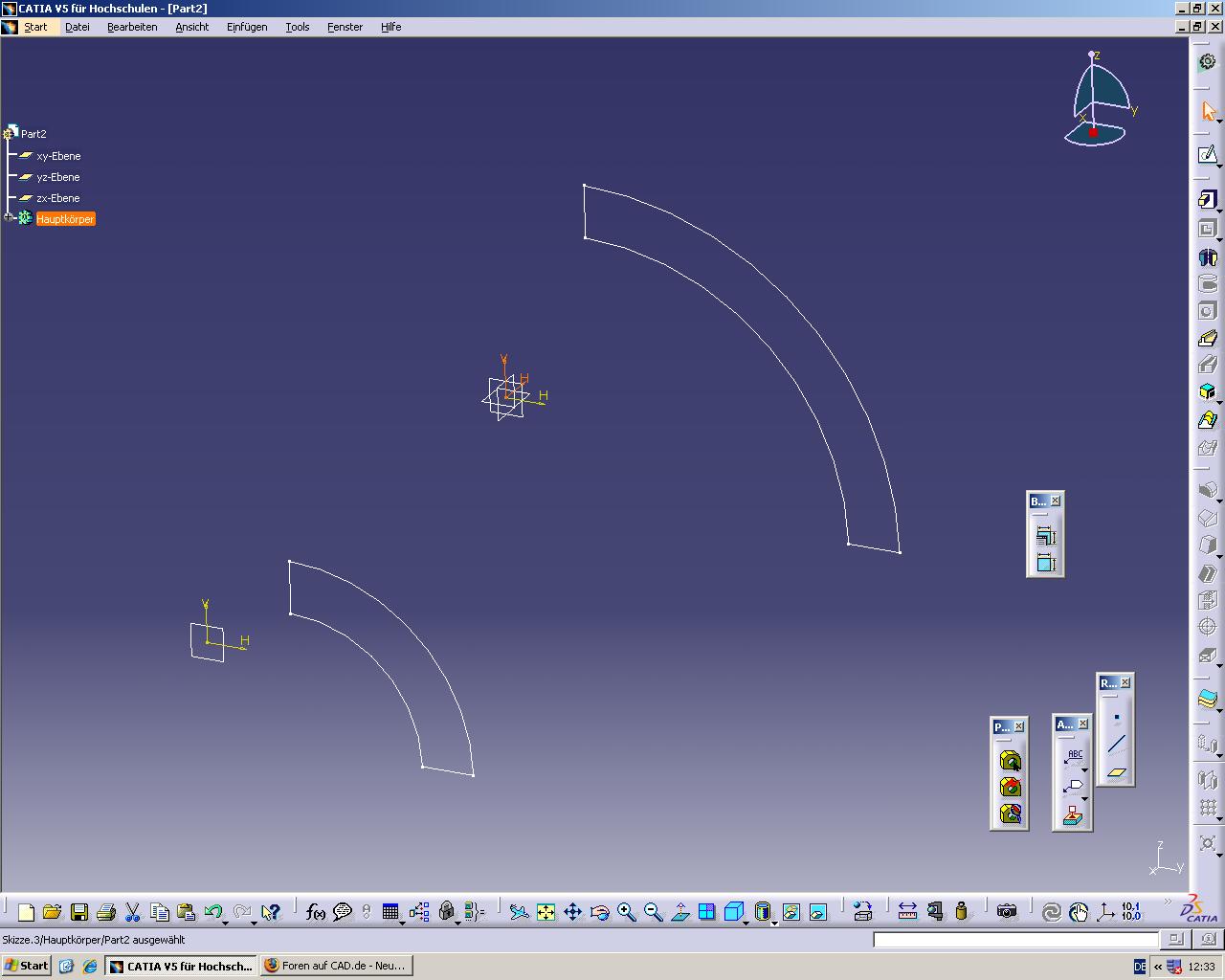Screen dimensions: 1225x980
Task: Click the Fly Mode airplane icon
Action: 519,912
